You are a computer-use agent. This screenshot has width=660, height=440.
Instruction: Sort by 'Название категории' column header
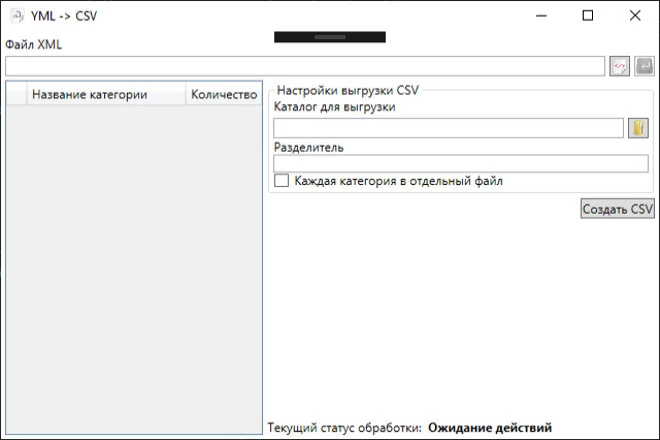pyautogui.click(x=106, y=94)
